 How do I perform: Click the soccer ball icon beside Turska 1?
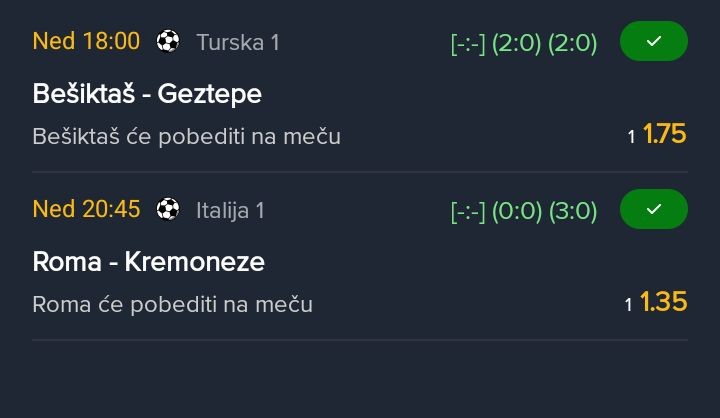coord(168,41)
